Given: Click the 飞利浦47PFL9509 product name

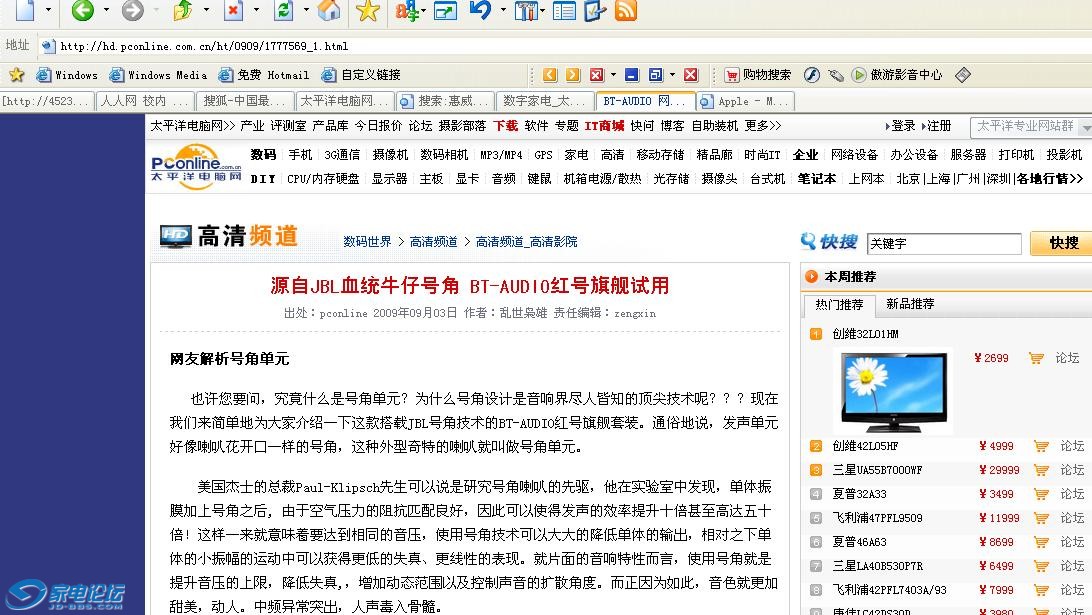Looking at the screenshot, I should tap(878, 517).
